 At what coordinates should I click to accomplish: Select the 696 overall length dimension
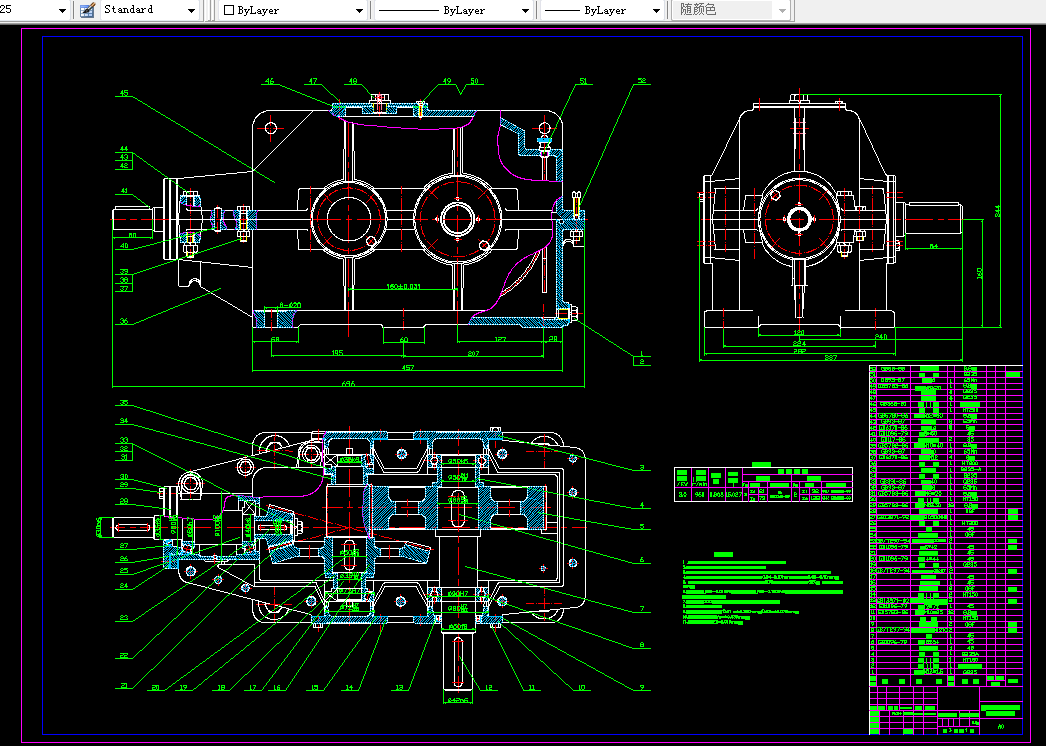coord(348,384)
